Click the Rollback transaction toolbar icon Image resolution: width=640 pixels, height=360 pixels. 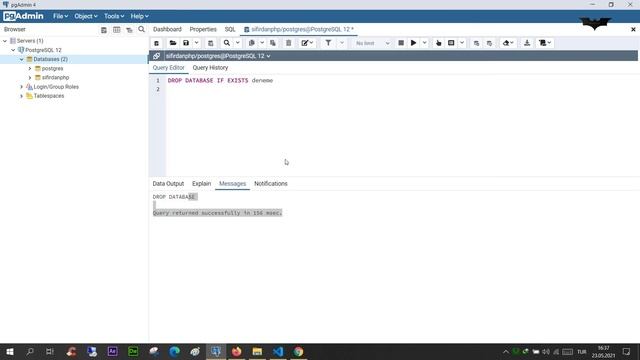point(489,43)
